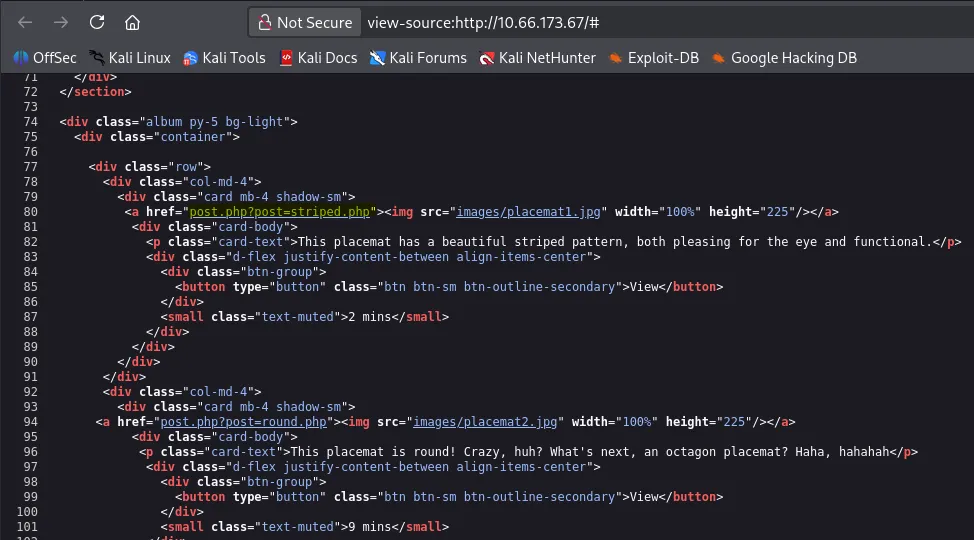Open the images/placemat1.jpg source link
Screen dimensions: 974x540
[527, 212]
